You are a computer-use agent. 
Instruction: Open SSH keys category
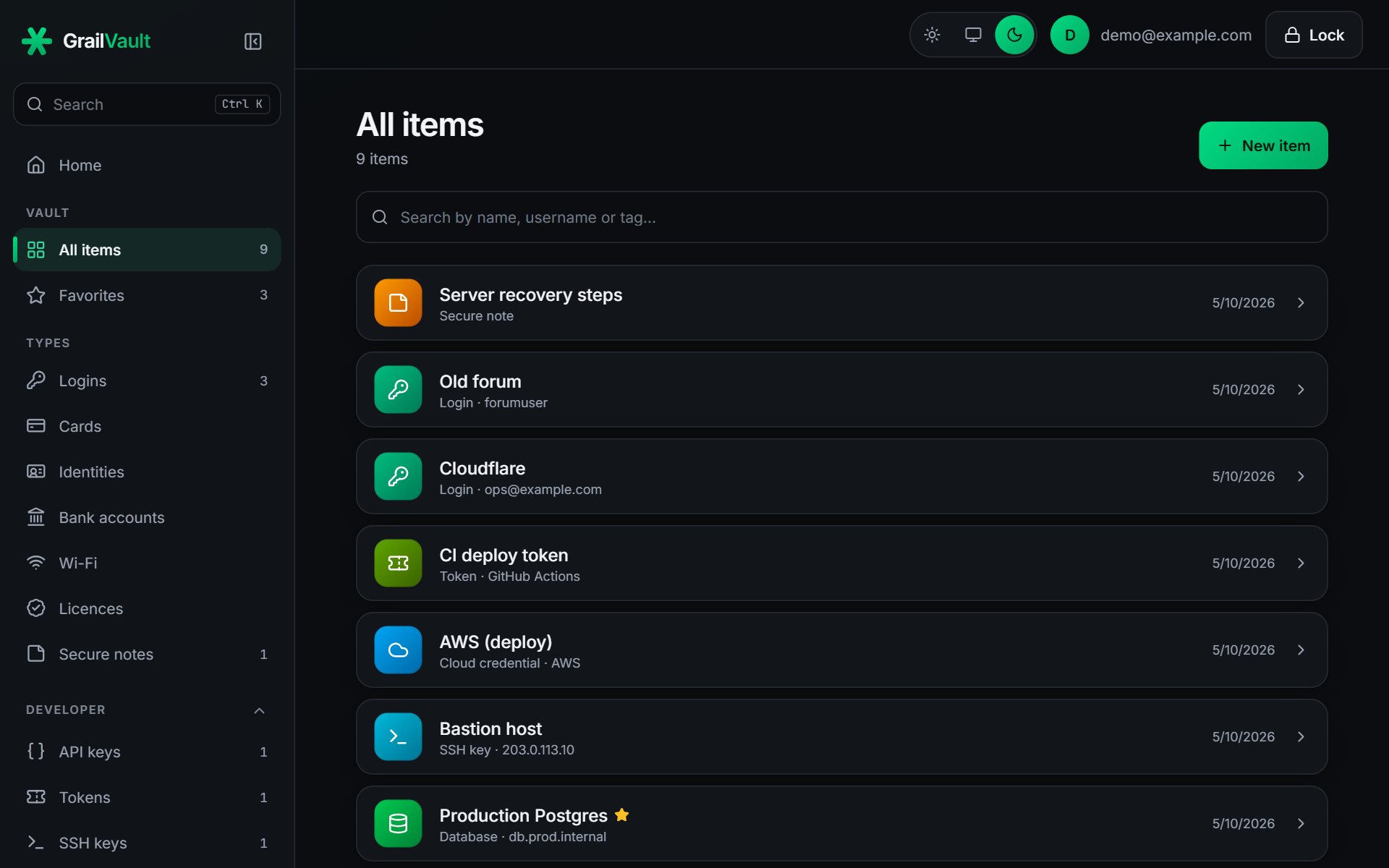[147, 843]
